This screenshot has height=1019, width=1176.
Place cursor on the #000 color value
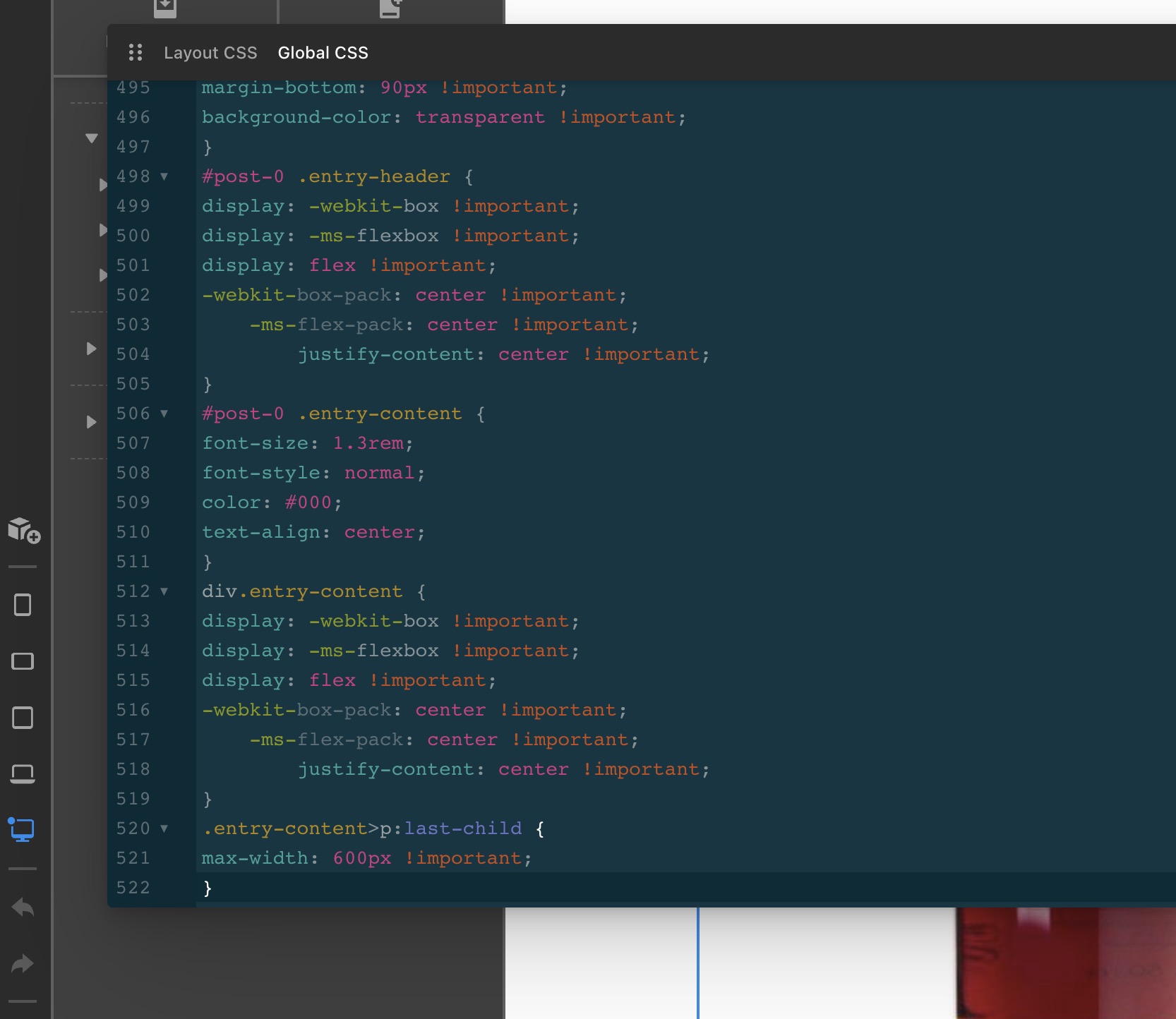(308, 502)
